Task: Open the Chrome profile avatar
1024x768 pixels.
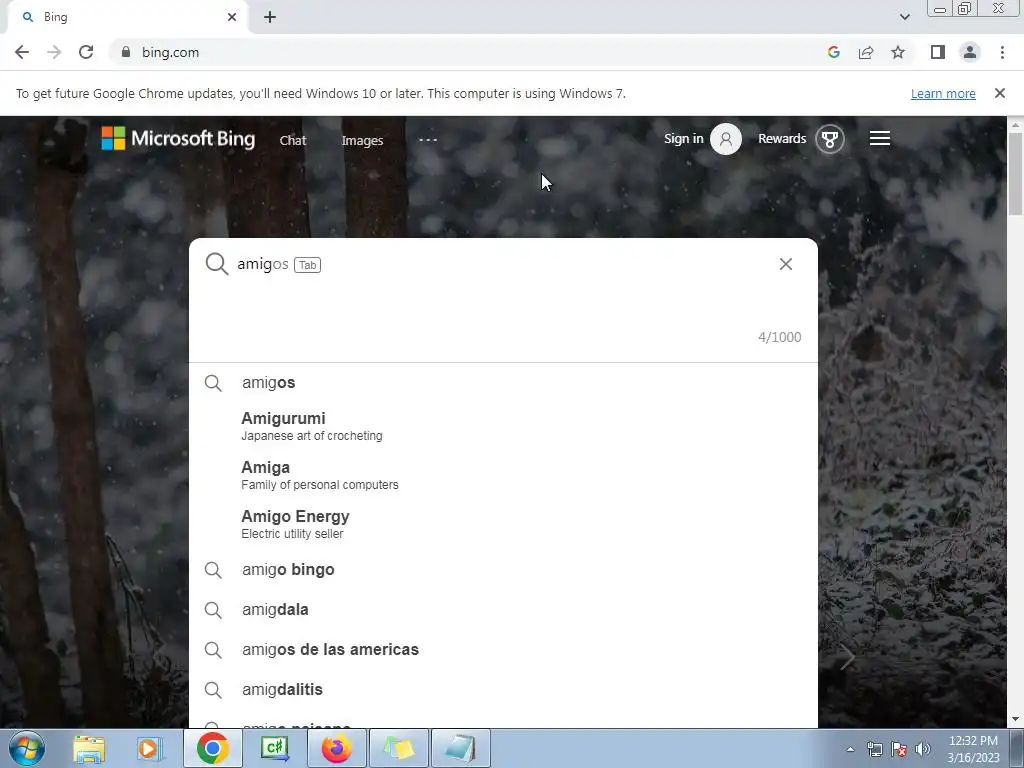Action: [x=970, y=52]
